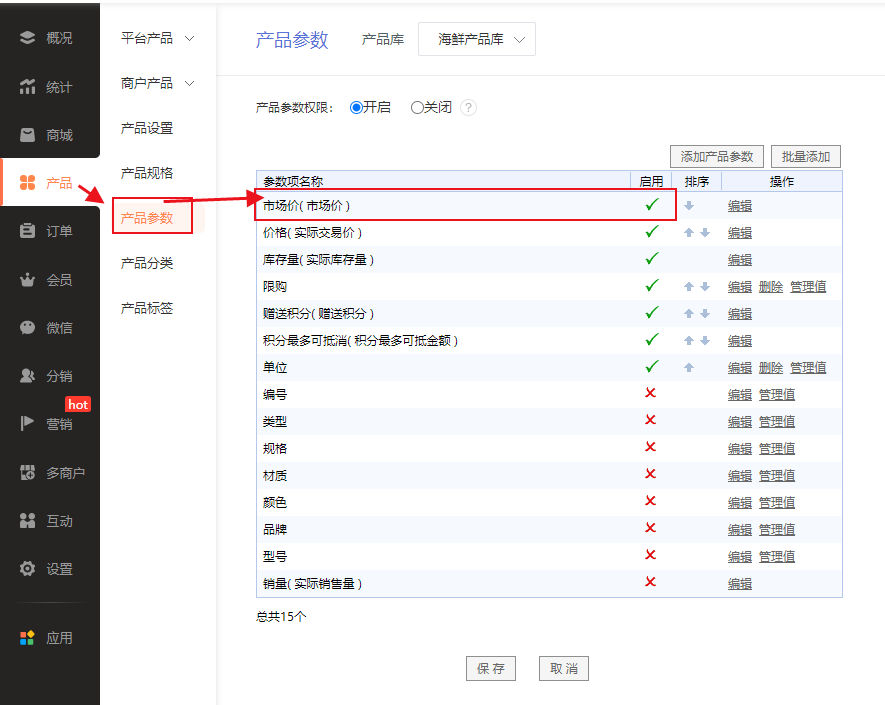Screen dimensions: 885x705
Task: Click the 保存 save button
Action: pyautogui.click(x=490, y=668)
